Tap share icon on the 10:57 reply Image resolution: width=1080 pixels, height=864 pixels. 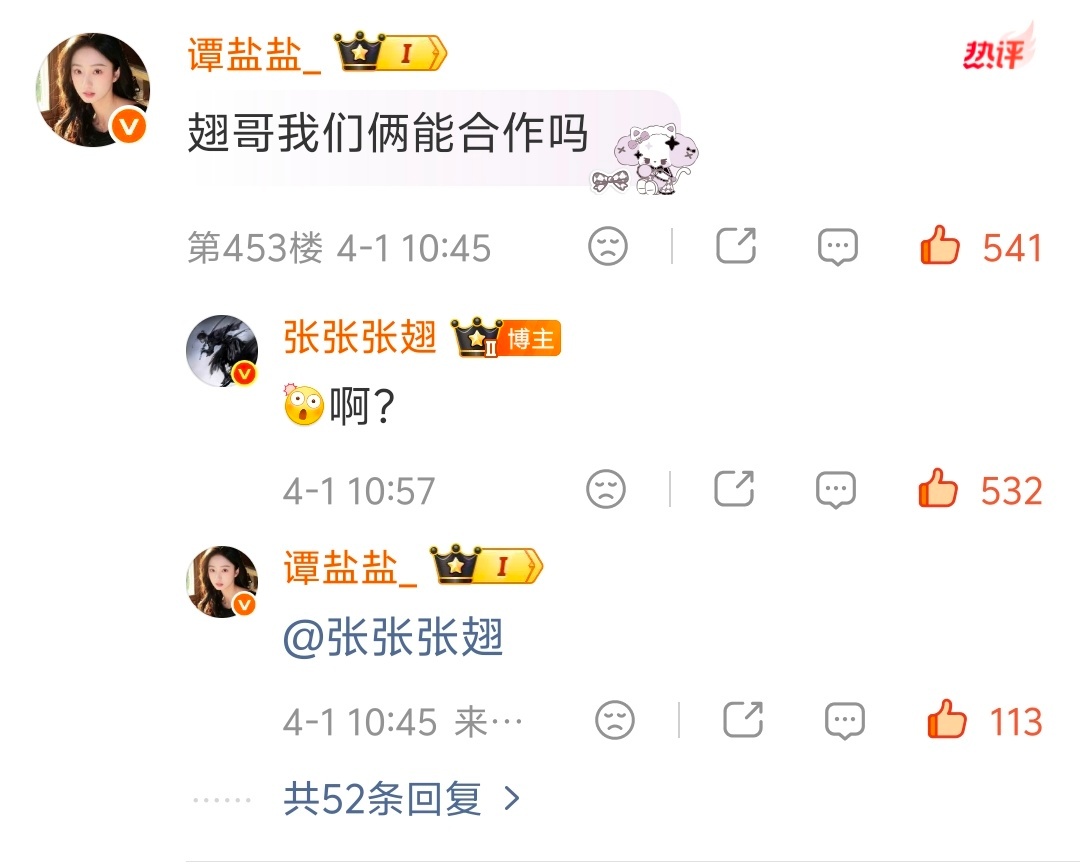[734, 488]
